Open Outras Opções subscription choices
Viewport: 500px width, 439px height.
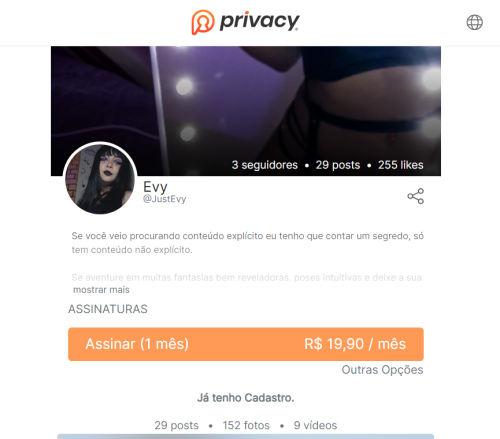pos(382,370)
